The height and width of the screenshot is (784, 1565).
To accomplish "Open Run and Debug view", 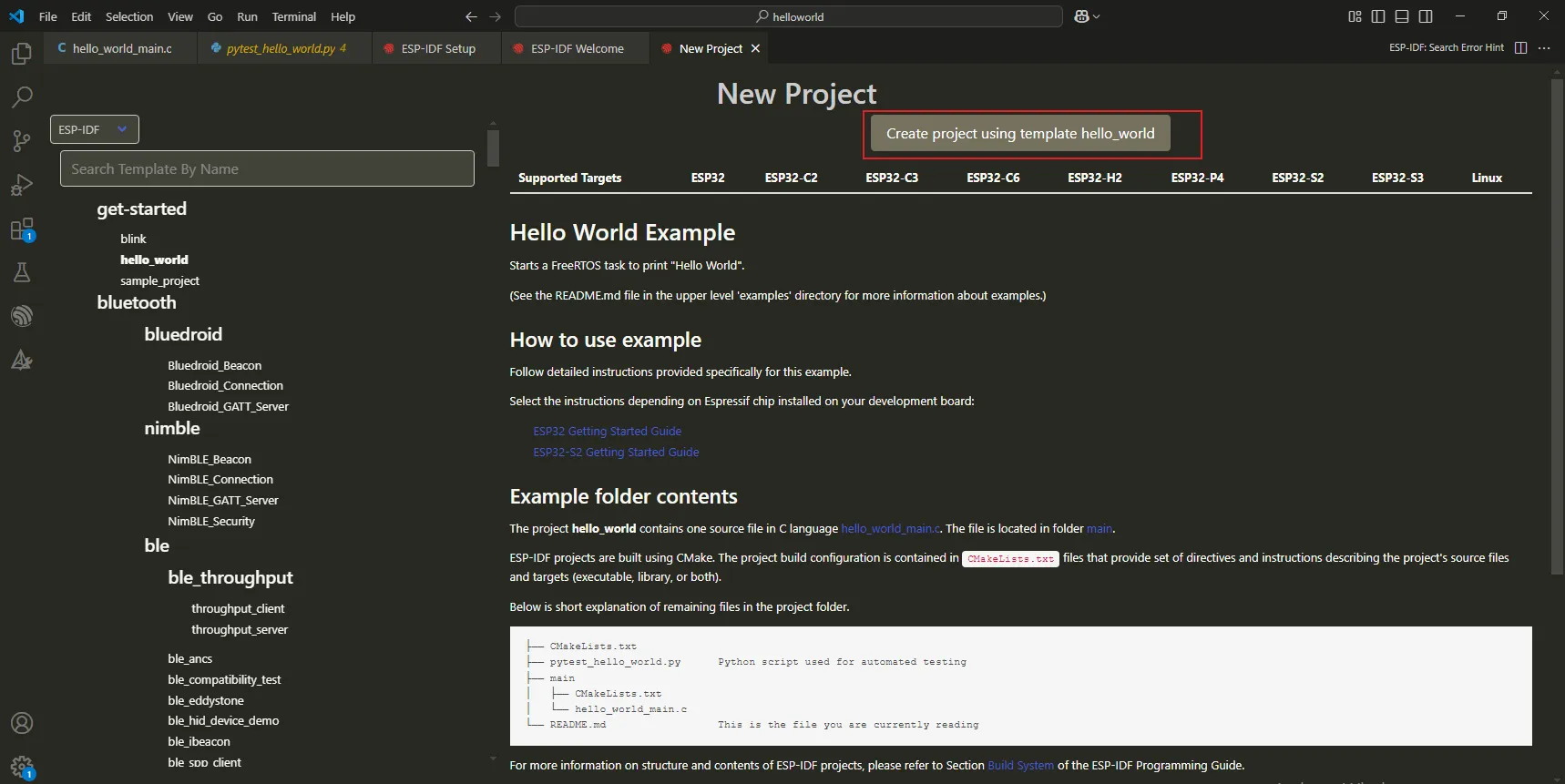I will click(21, 185).
